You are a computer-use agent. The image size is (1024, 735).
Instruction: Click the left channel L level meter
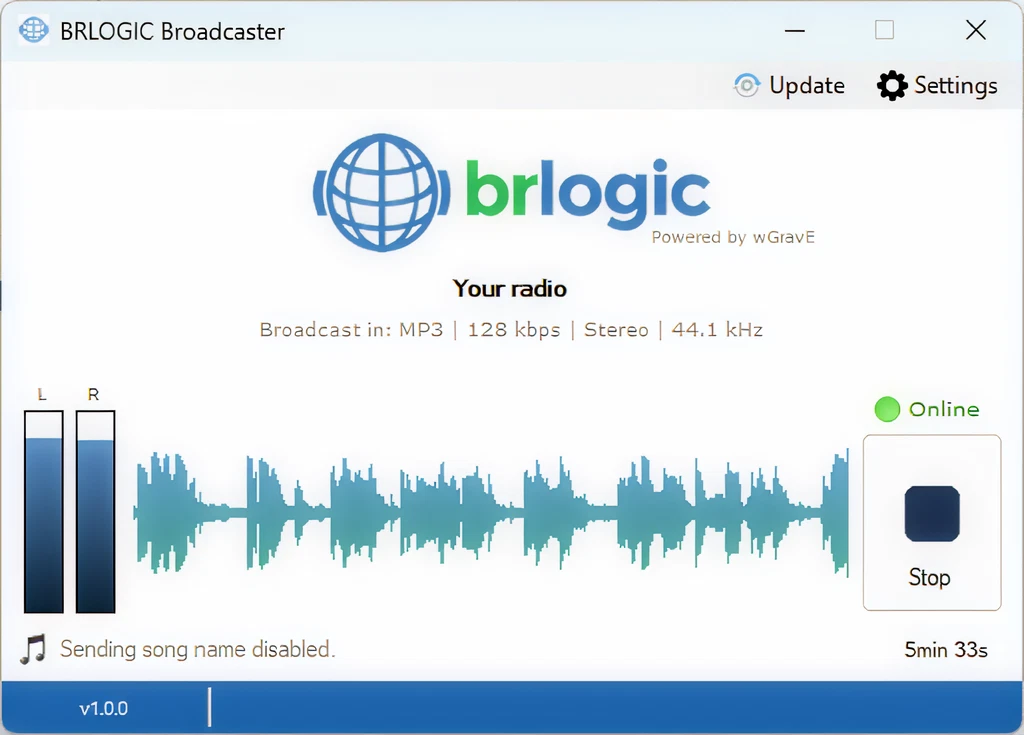[x=43, y=511]
